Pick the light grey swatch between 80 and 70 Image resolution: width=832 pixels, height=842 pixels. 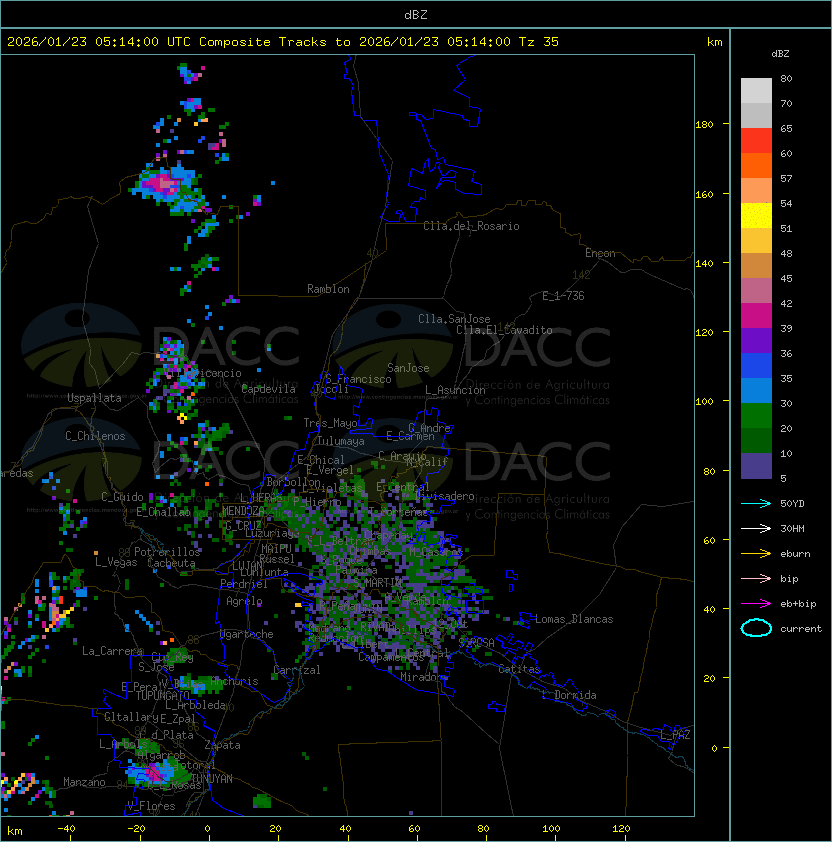[x=756, y=91]
